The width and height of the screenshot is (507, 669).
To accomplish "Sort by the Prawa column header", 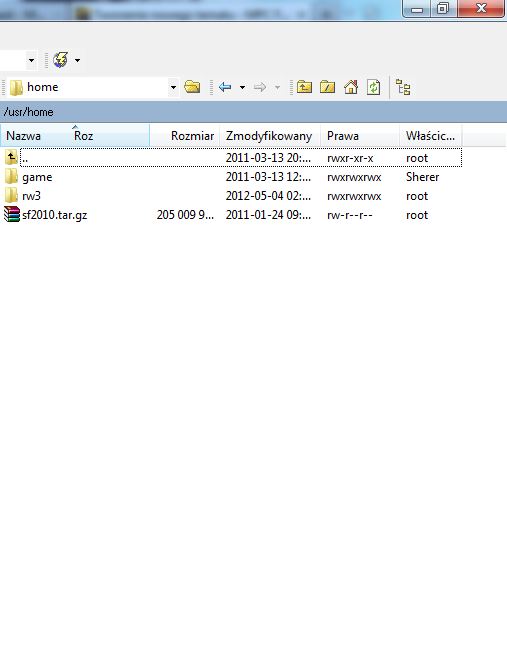I will (360, 136).
